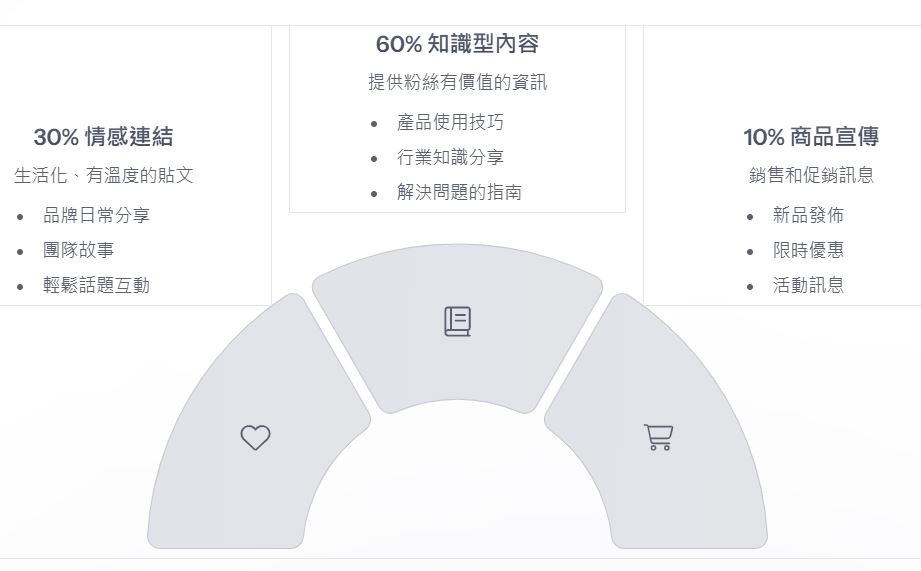
Task: Click the 行業知識分享 bullet item
Action: point(450,157)
